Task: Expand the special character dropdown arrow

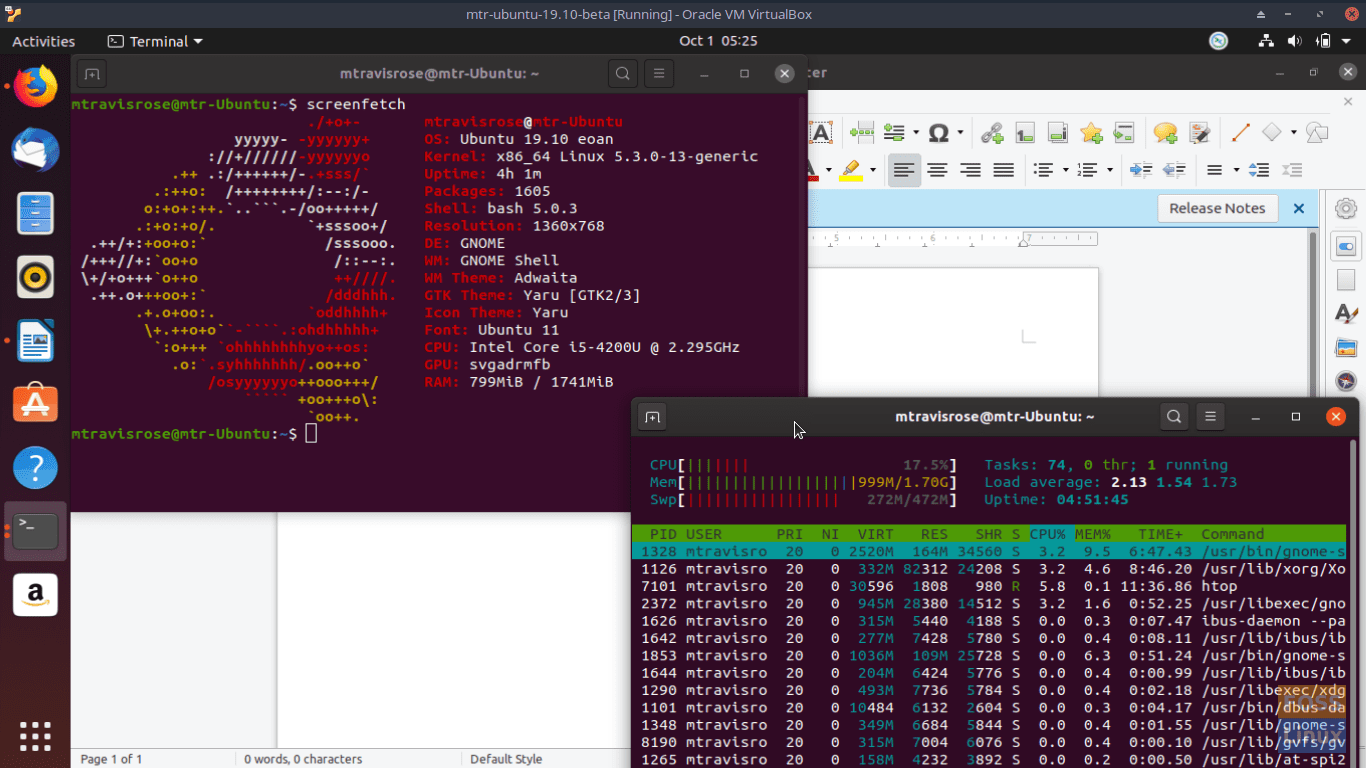Action: pyautogui.click(x=960, y=132)
